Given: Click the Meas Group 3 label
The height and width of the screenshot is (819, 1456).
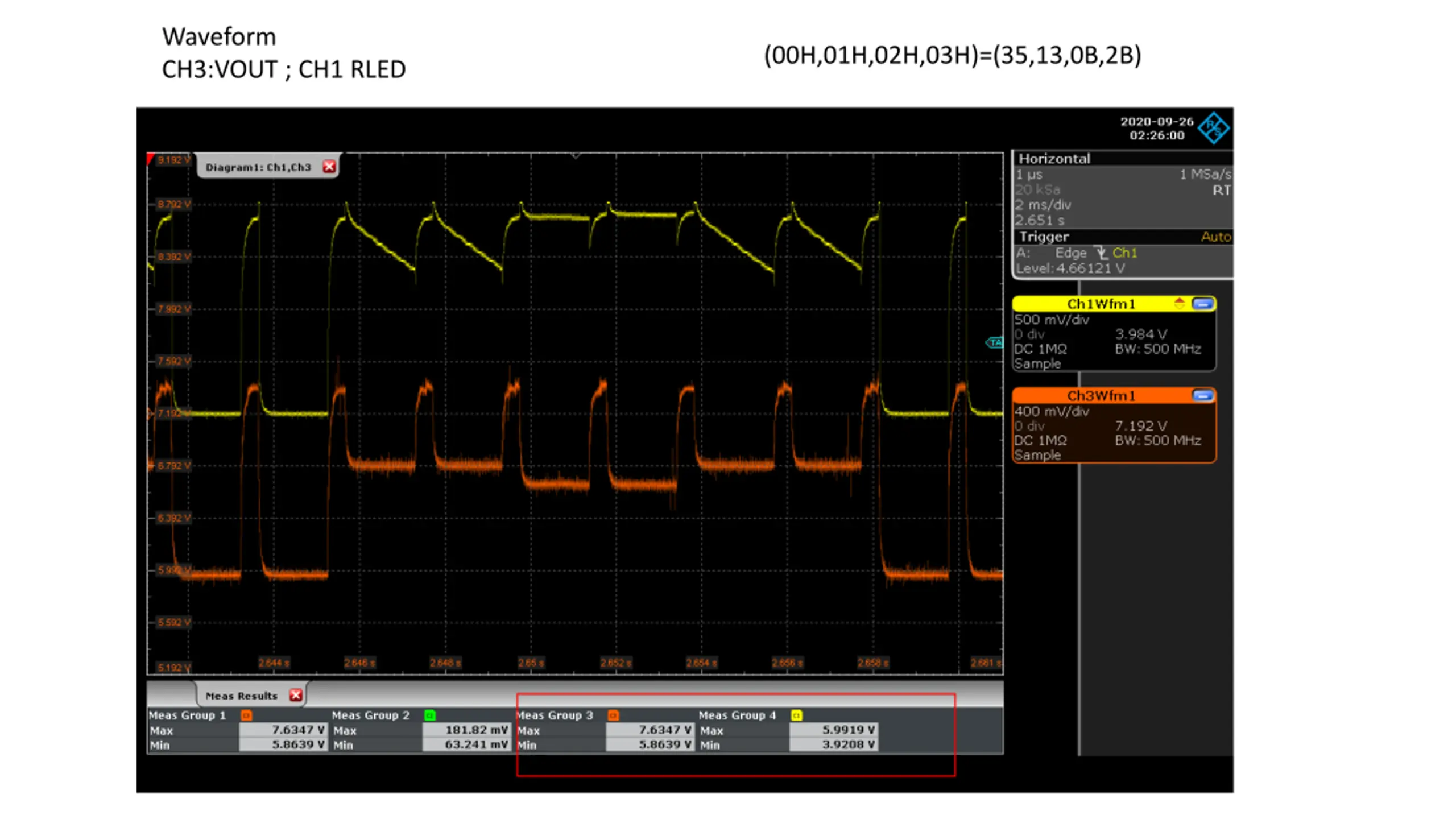Looking at the screenshot, I should click(555, 715).
